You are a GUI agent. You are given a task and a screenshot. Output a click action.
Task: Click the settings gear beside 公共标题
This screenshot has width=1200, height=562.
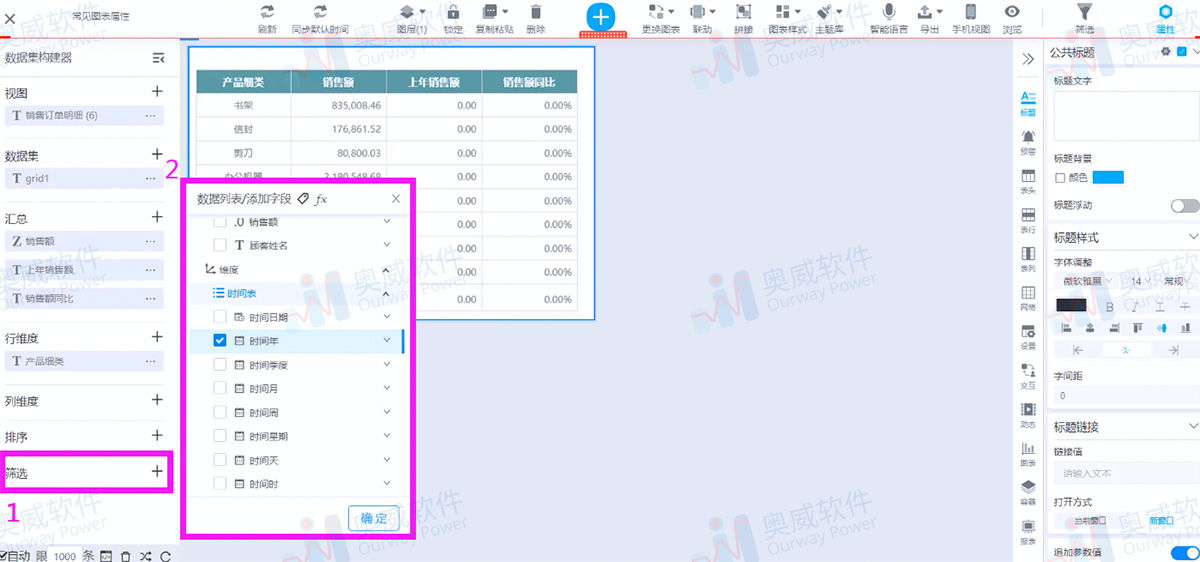pos(1165,52)
